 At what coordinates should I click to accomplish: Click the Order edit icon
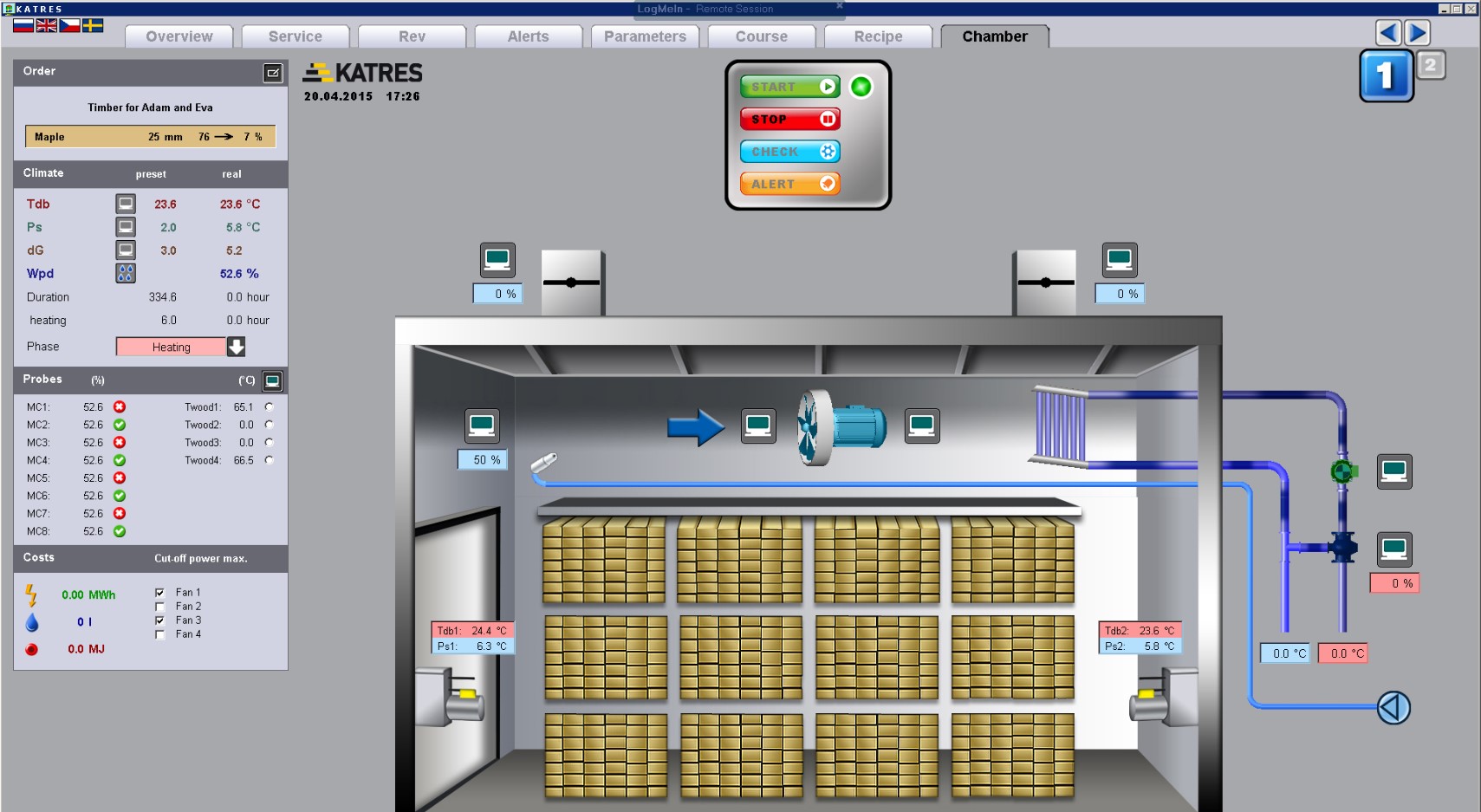(273, 73)
